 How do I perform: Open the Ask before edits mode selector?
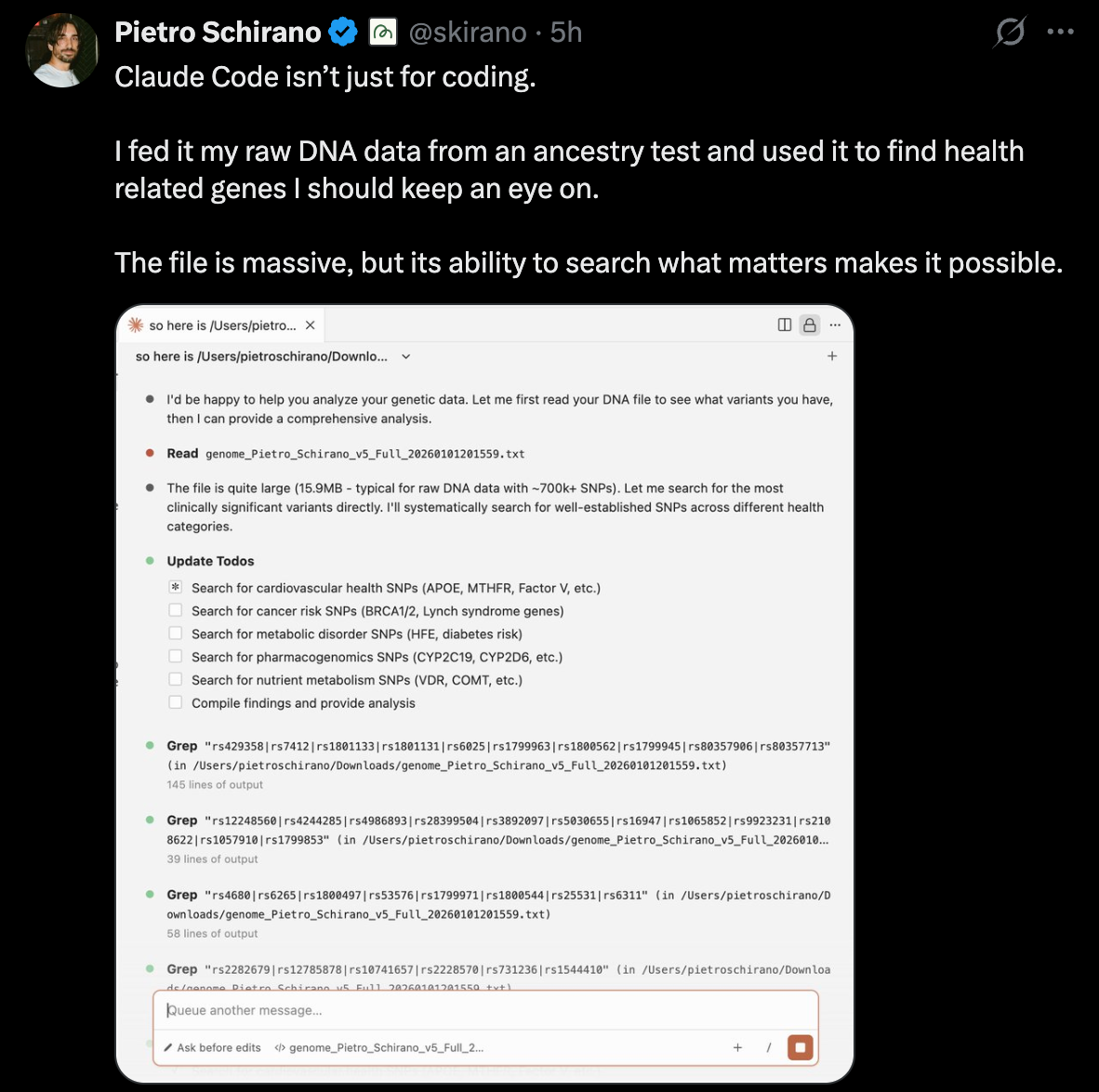[x=212, y=1047]
